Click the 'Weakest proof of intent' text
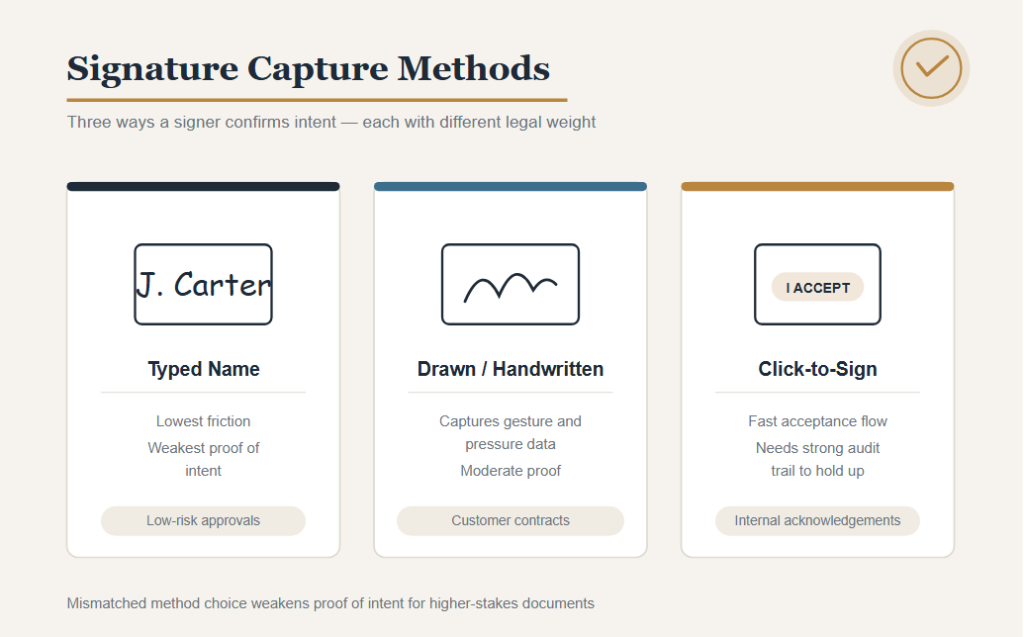The height and width of the screenshot is (637, 1024). (203, 459)
